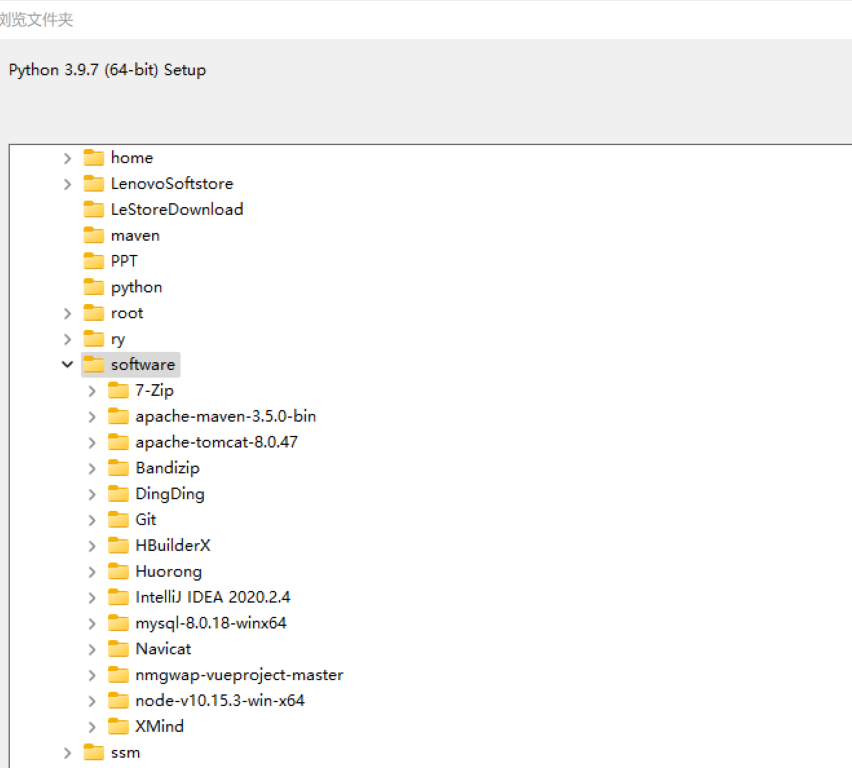Image resolution: width=852 pixels, height=768 pixels.
Task: Expand the apache-tomcat-8.0.47 arrow
Action: coord(92,443)
